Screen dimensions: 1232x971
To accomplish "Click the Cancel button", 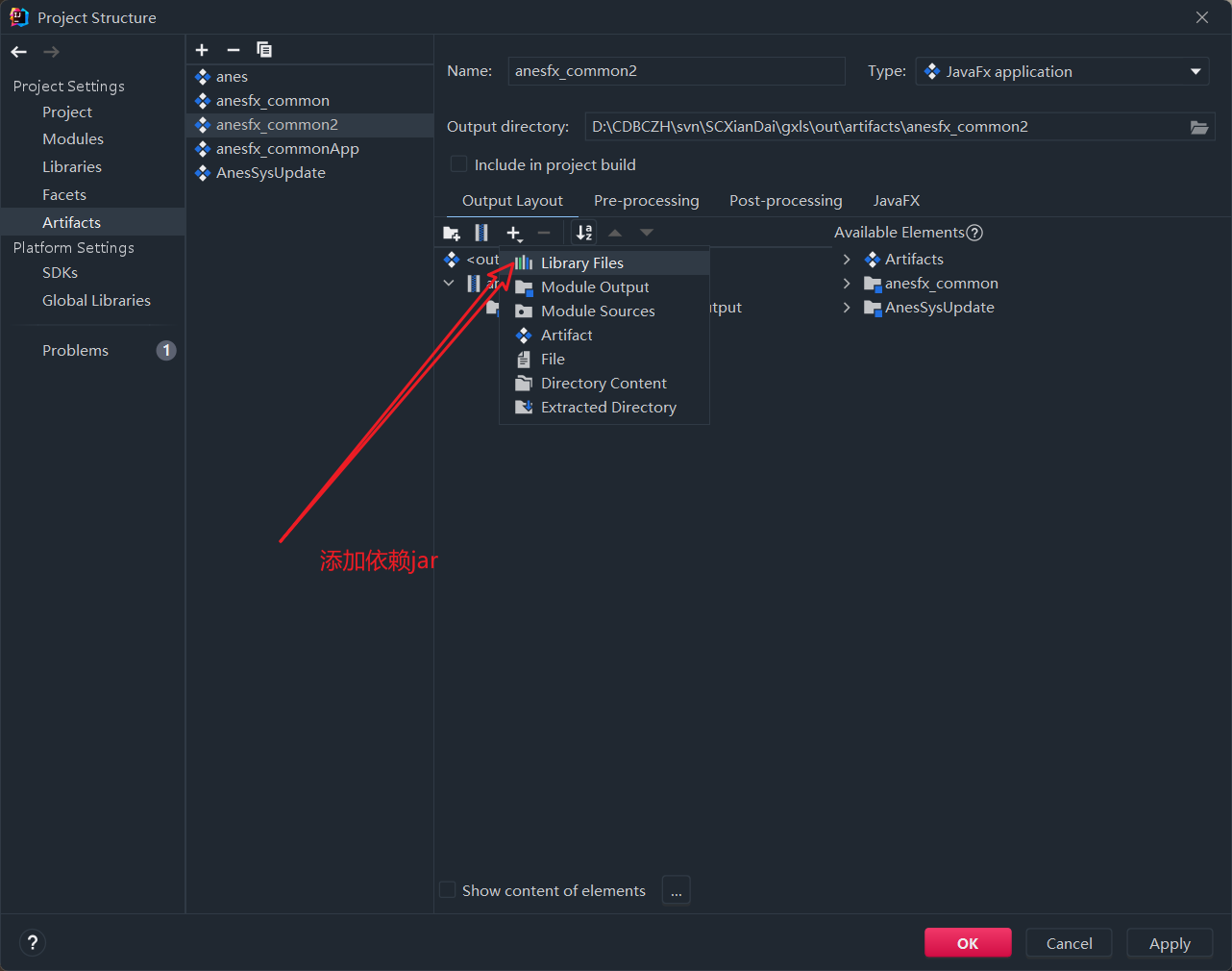I will pyautogui.click(x=1069, y=943).
